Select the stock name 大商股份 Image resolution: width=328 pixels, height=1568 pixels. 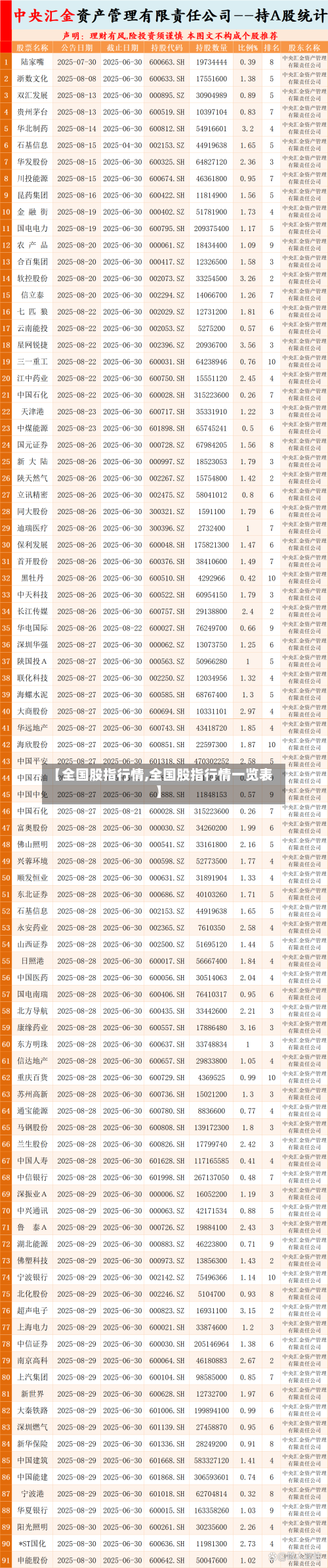32,711
